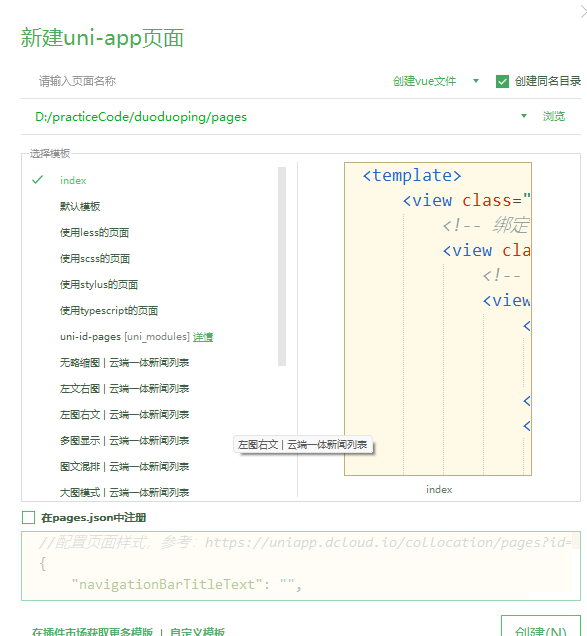This screenshot has width=587, height=636.
Task: Select the 左图右文 | 云端一体新闻列表 template
Action: [124, 415]
